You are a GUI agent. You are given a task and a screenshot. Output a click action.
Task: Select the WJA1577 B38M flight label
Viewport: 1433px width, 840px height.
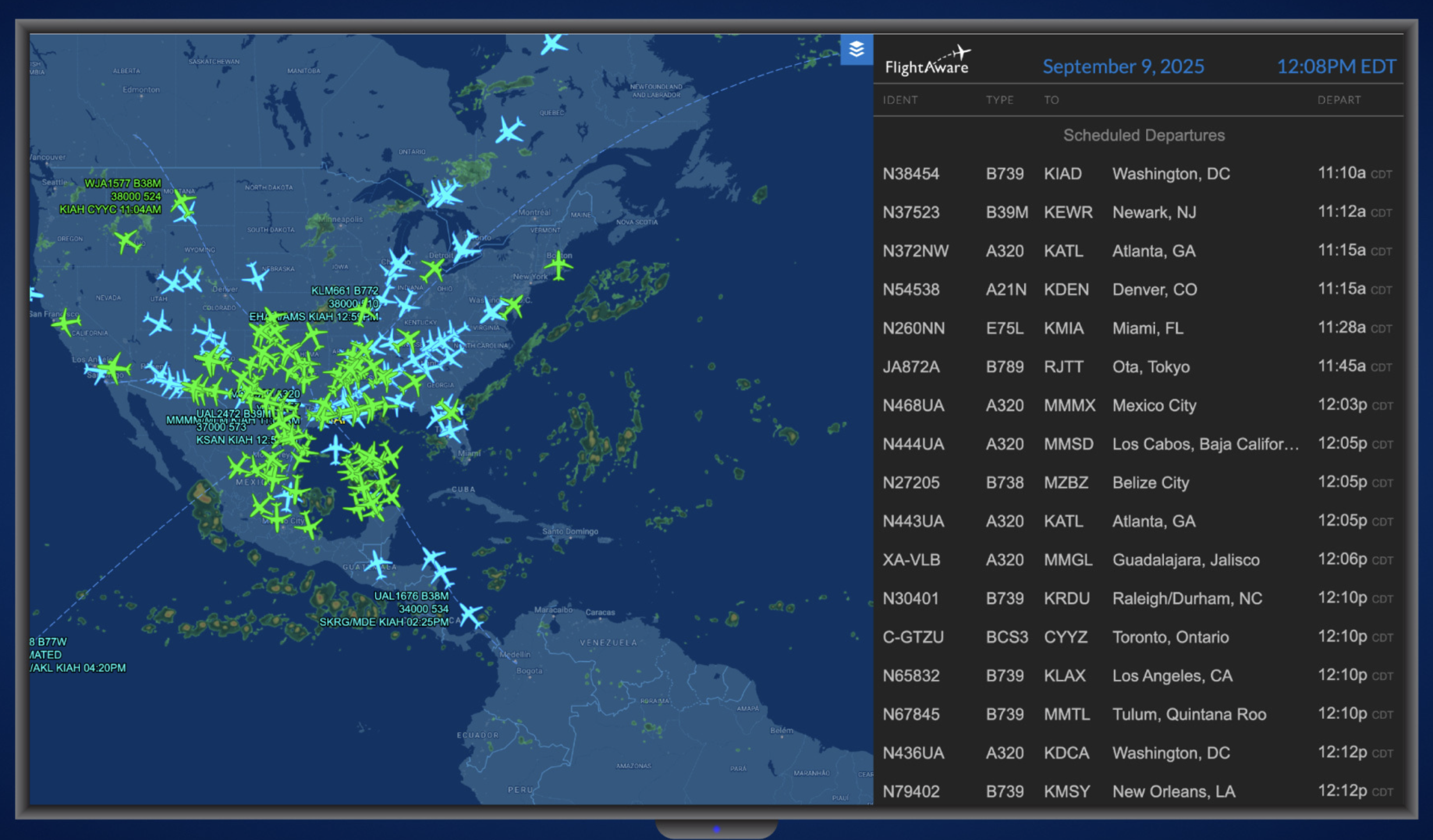point(111,197)
